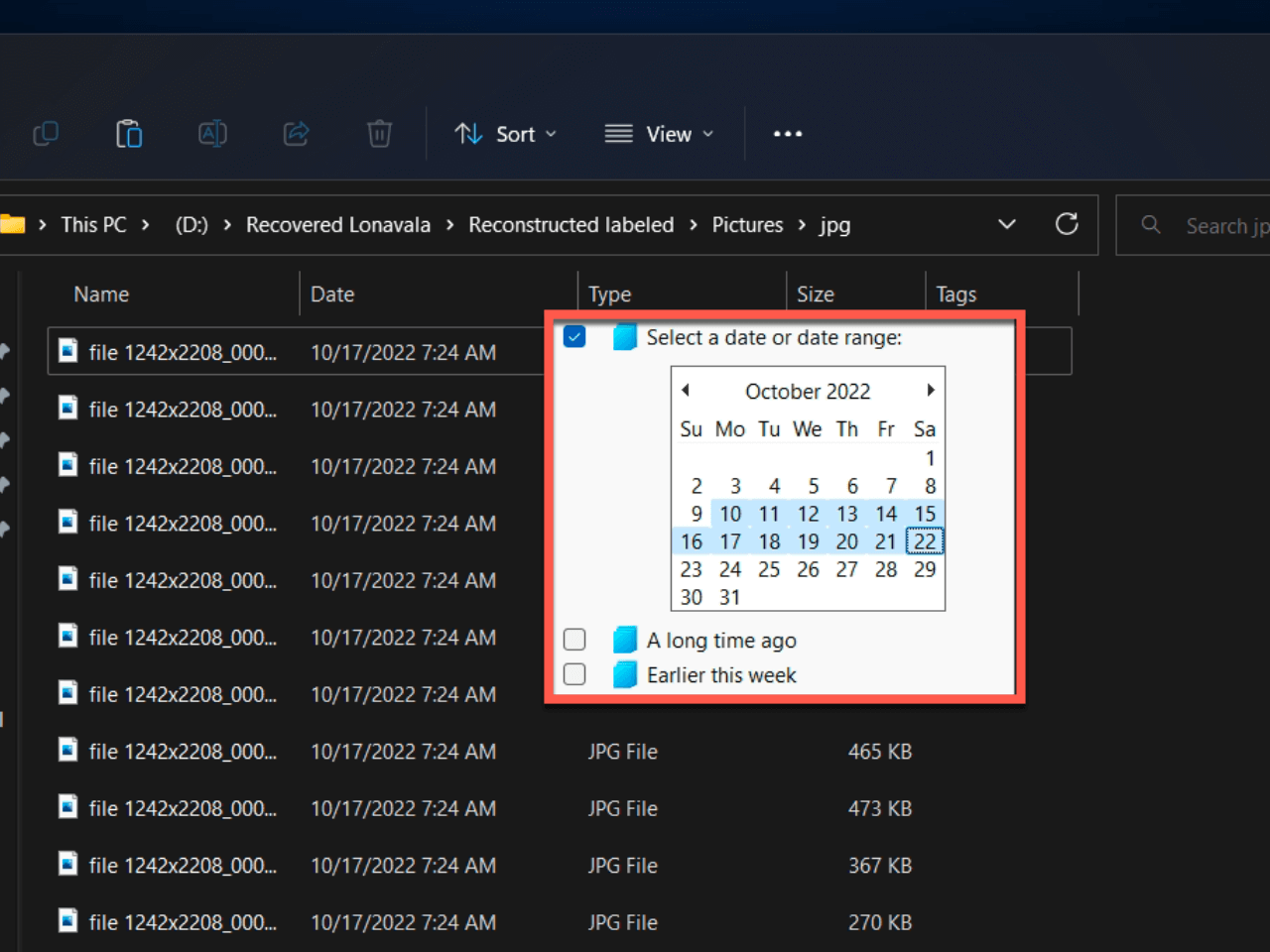Check the 'A long time ago' filter

pyautogui.click(x=574, y=640)
